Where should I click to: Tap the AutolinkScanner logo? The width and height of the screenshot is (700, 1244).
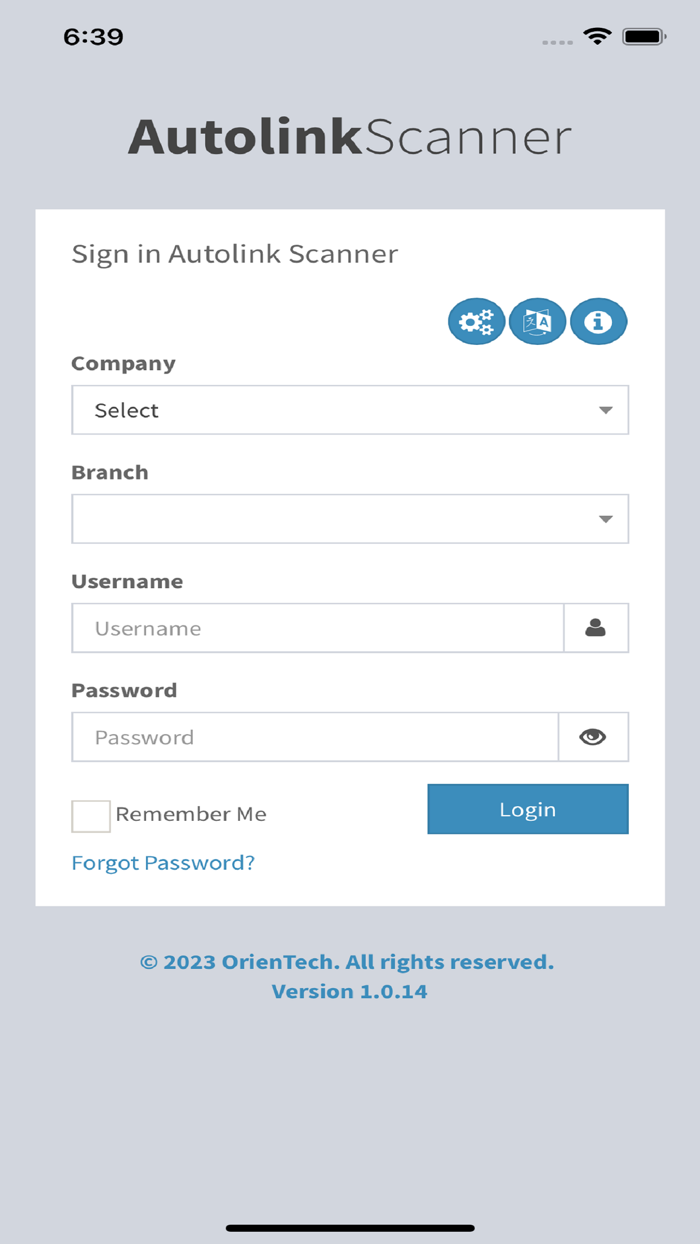pos(349,137)
